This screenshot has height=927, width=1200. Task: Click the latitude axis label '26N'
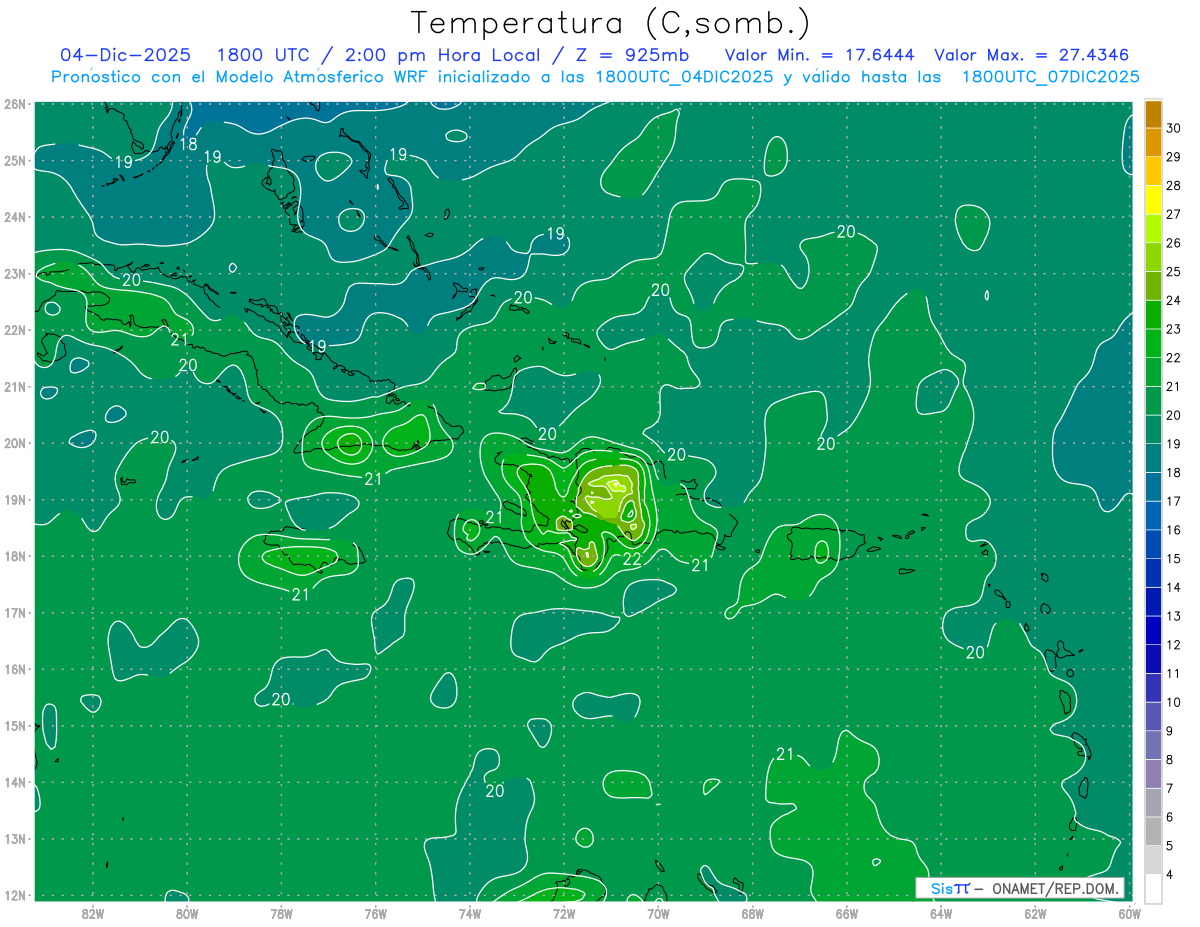pos(15,103)
